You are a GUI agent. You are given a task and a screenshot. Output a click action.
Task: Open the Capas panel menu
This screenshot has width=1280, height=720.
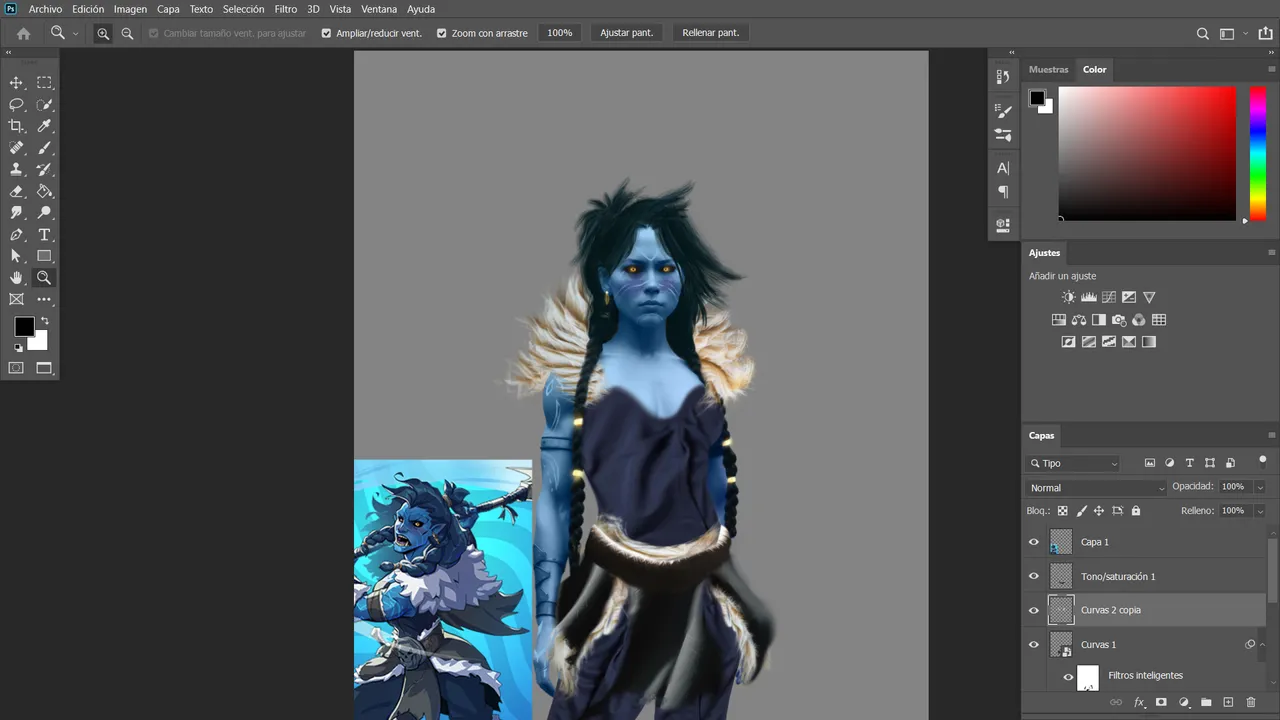coord(1272,435)
